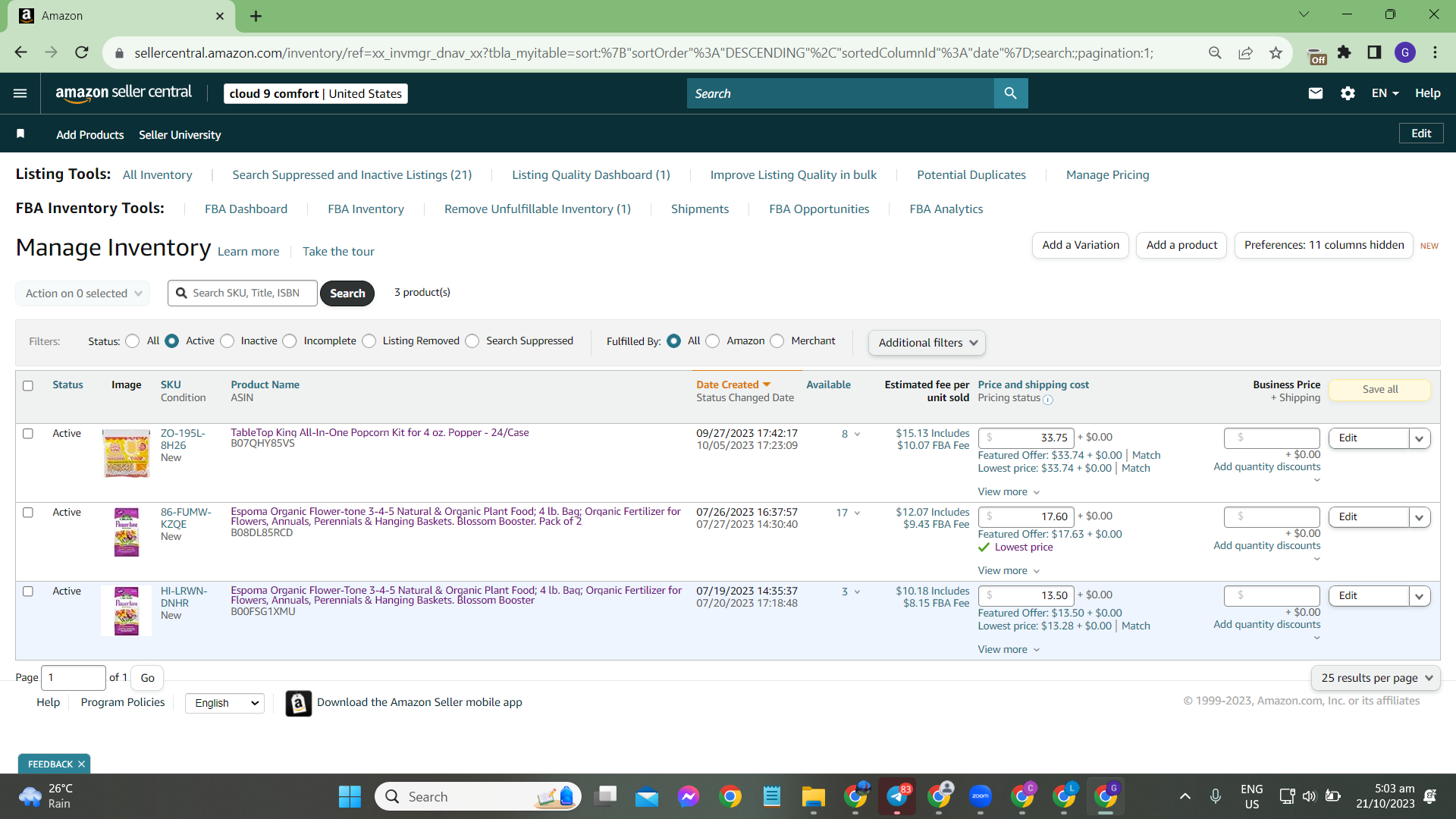Open Messenger from the taskbar
The height and width of the screenshot is (819, 1456).
[x=689, y=796]
